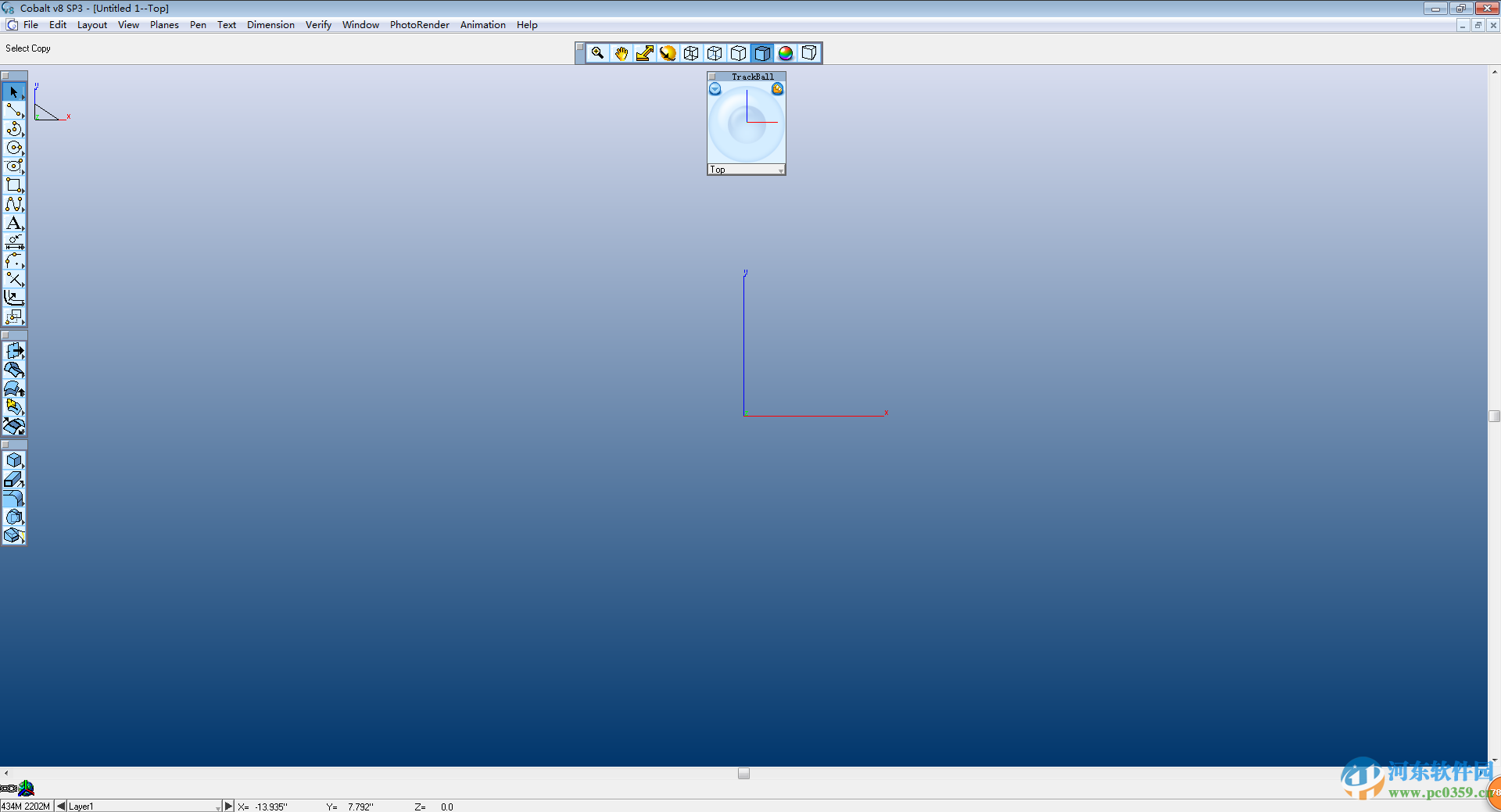Enable shaded cube display mode
This screenshot has height=812, width=1501.
(761, 52)
